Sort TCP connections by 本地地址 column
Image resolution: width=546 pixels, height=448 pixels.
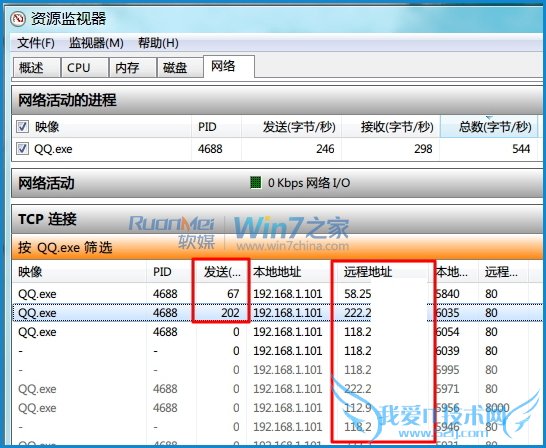[289, 272]
